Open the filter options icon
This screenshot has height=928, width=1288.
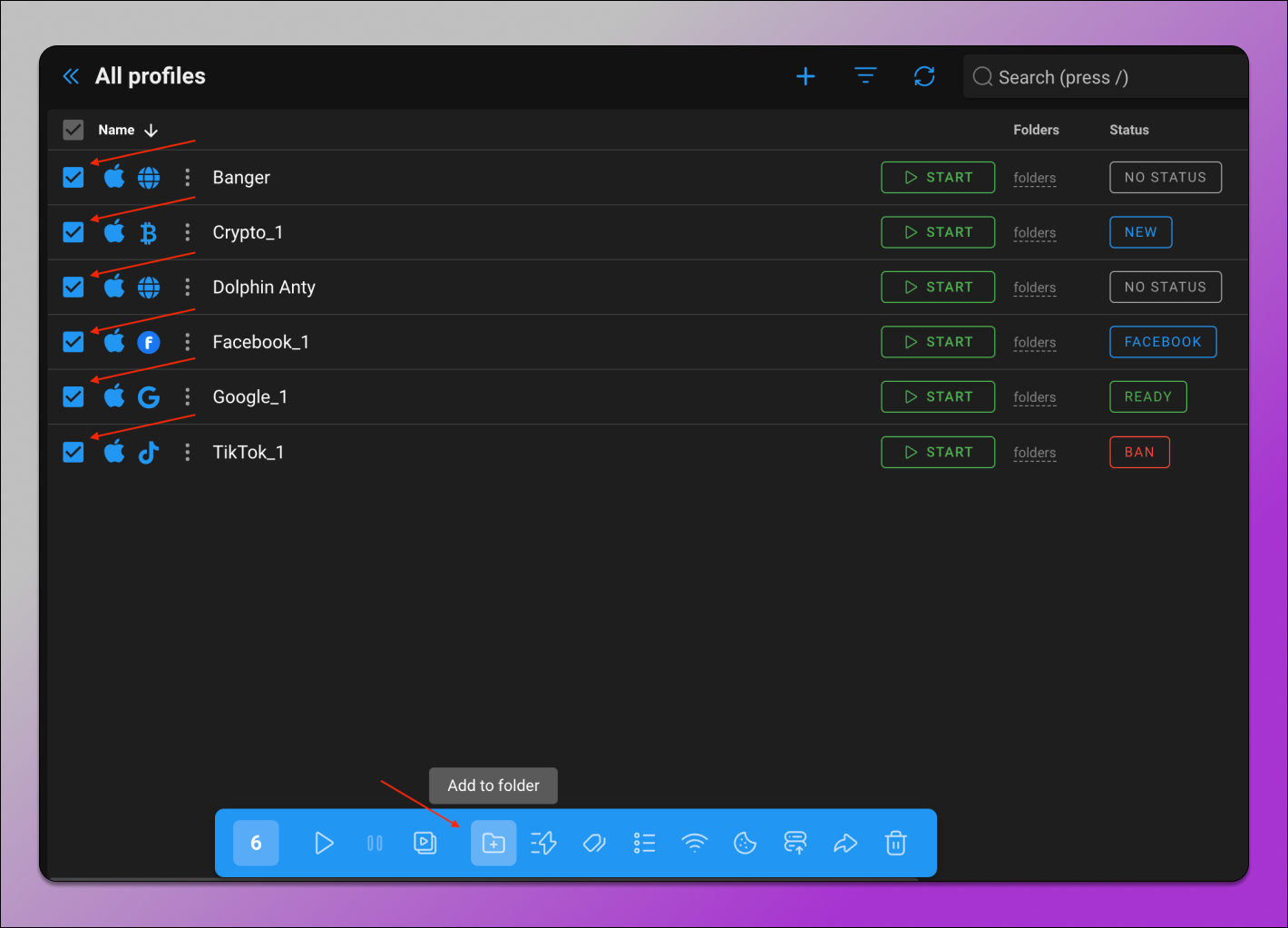click(x=866, y=76)
